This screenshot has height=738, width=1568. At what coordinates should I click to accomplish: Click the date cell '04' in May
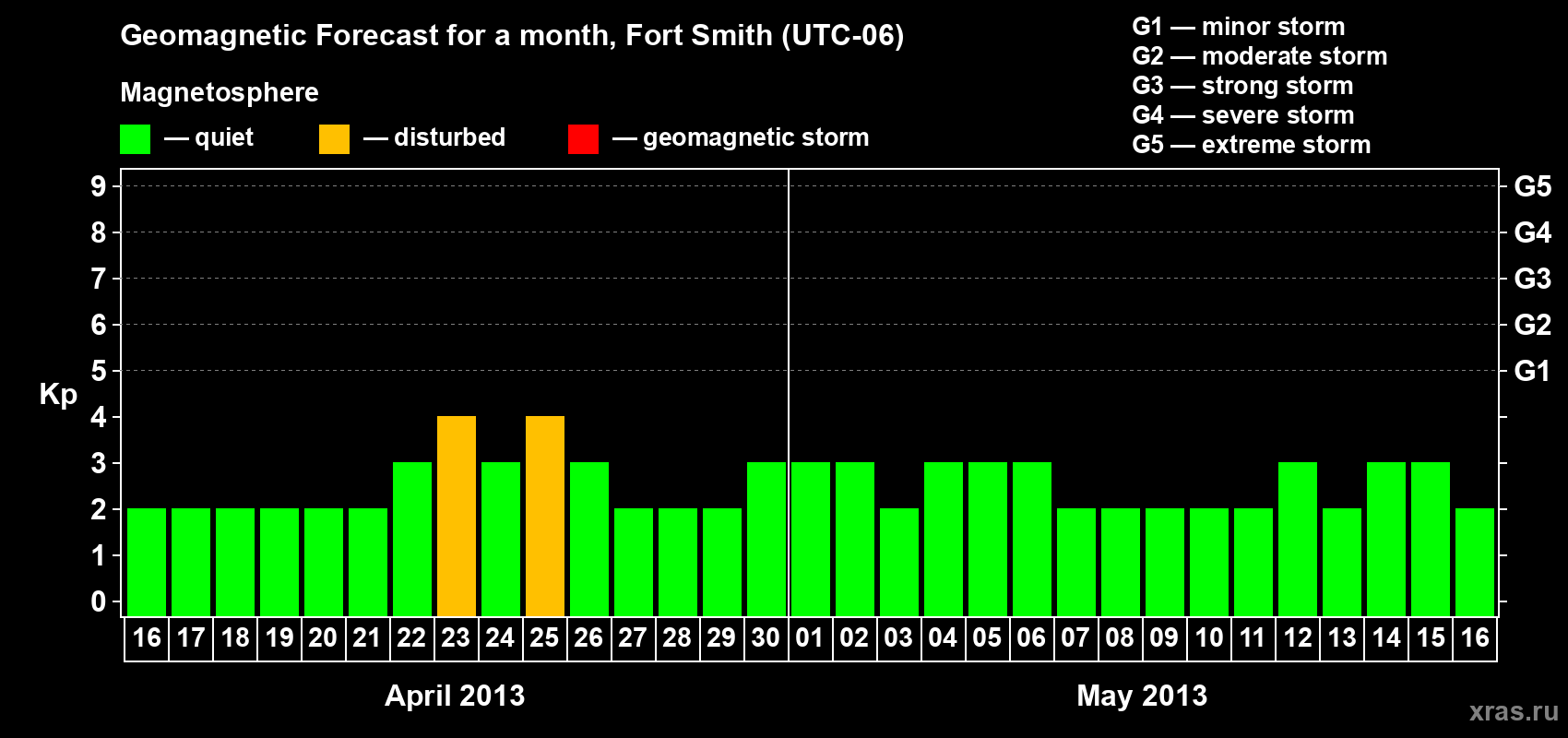tap(944, 638)
